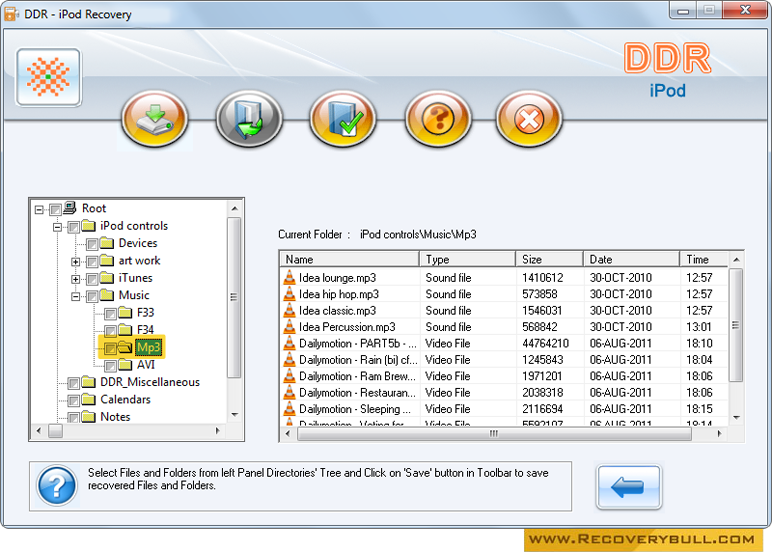
Task: Sort file list by Date column
Action: 631,259
